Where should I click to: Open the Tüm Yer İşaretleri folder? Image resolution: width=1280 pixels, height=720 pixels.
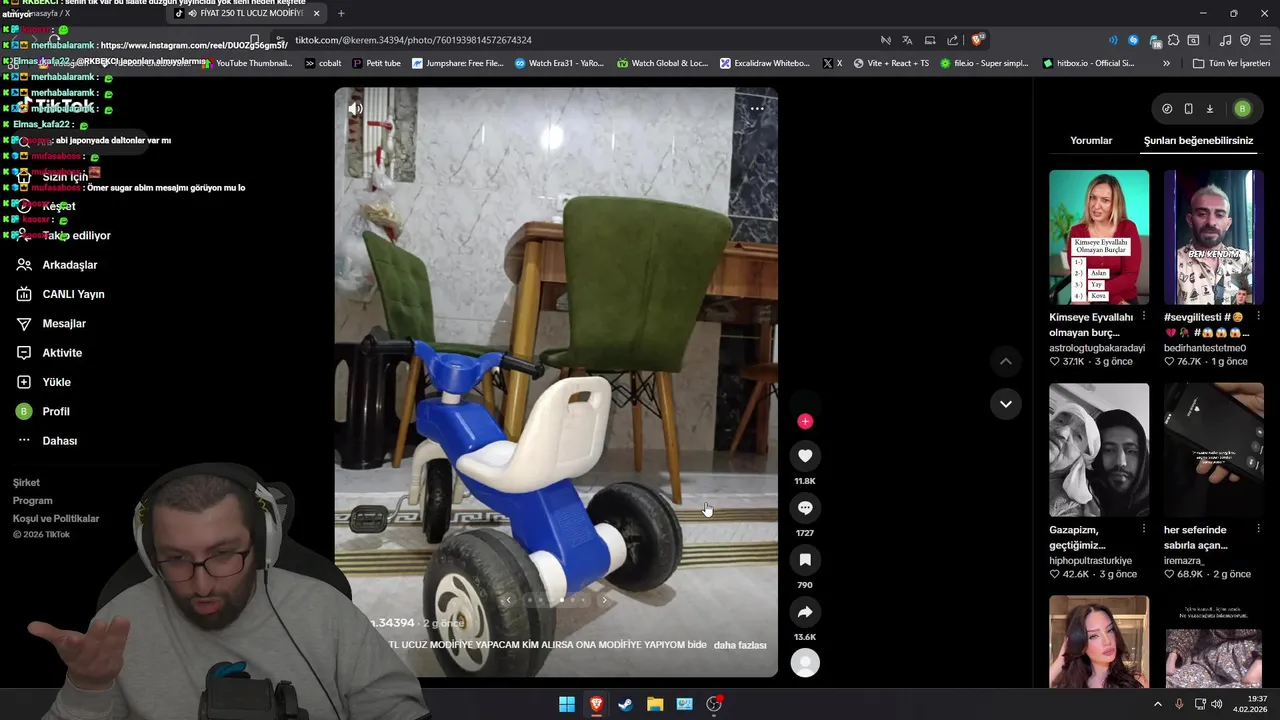tap(1231, 63)
